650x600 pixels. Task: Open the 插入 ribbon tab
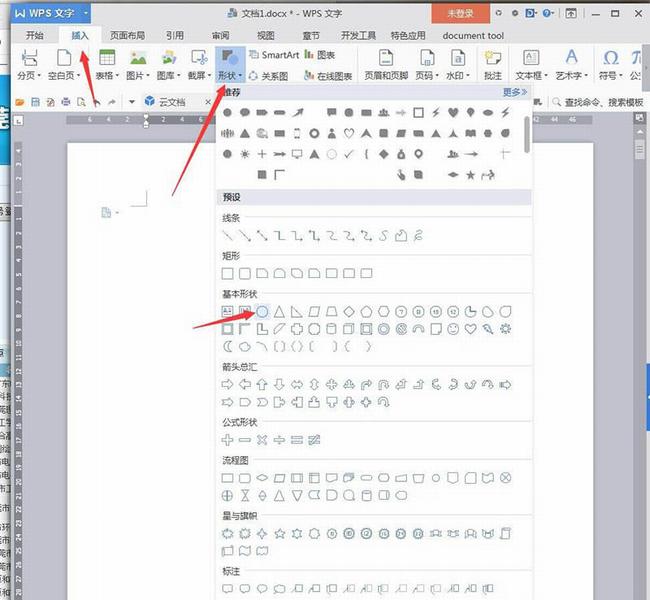click(x=80, y=36)
